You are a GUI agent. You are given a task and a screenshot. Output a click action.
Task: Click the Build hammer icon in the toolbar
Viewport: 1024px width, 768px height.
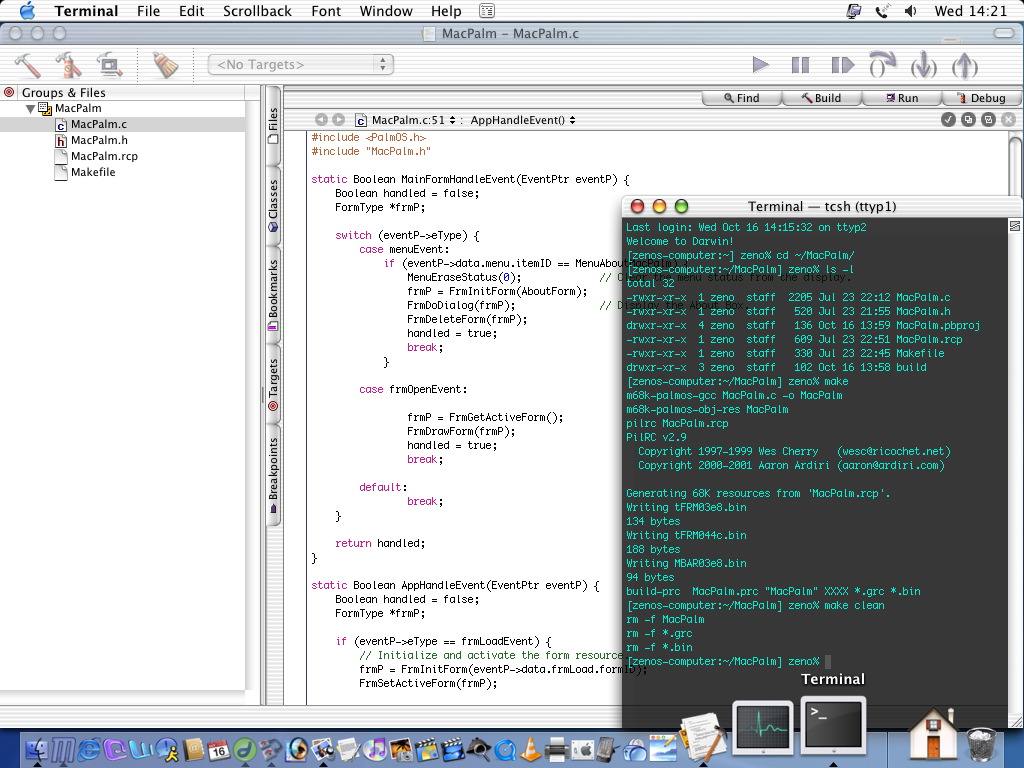point(27,65)
